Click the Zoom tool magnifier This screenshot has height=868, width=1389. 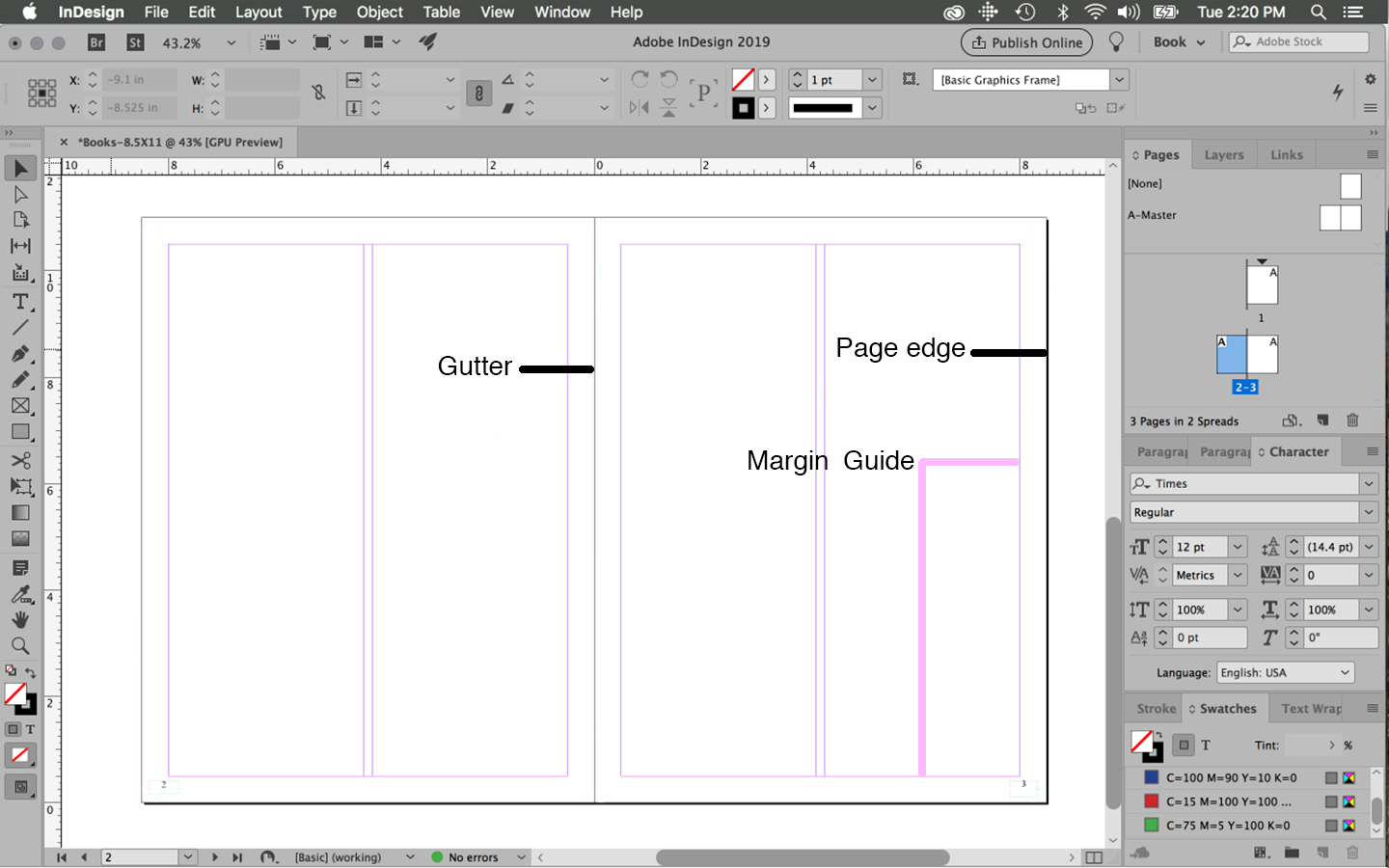click(20, 646)
